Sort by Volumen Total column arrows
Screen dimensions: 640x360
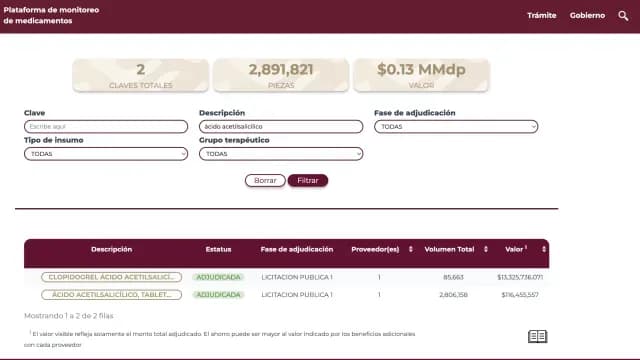click(486, 249)
